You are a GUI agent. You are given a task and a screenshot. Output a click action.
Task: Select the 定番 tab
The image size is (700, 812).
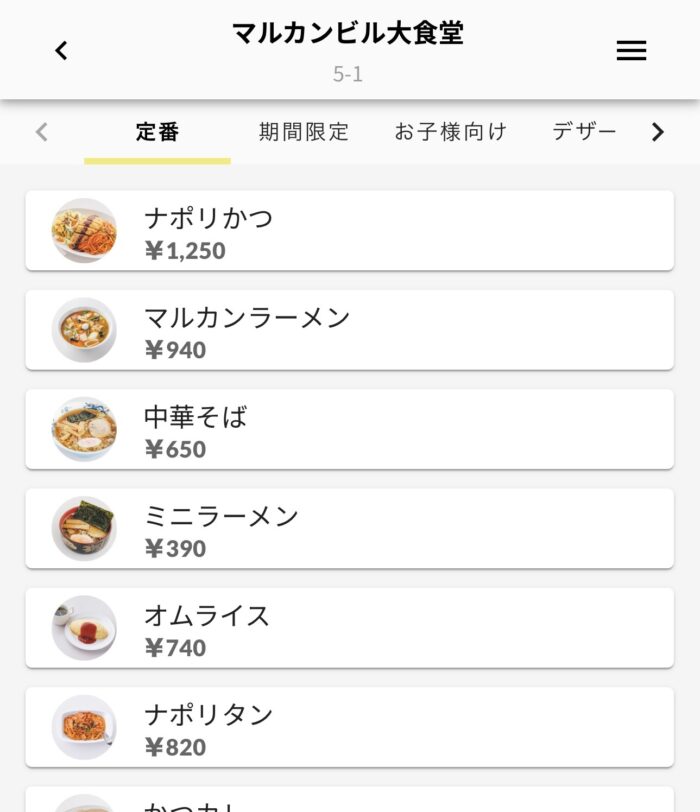(x=157, y=131)
